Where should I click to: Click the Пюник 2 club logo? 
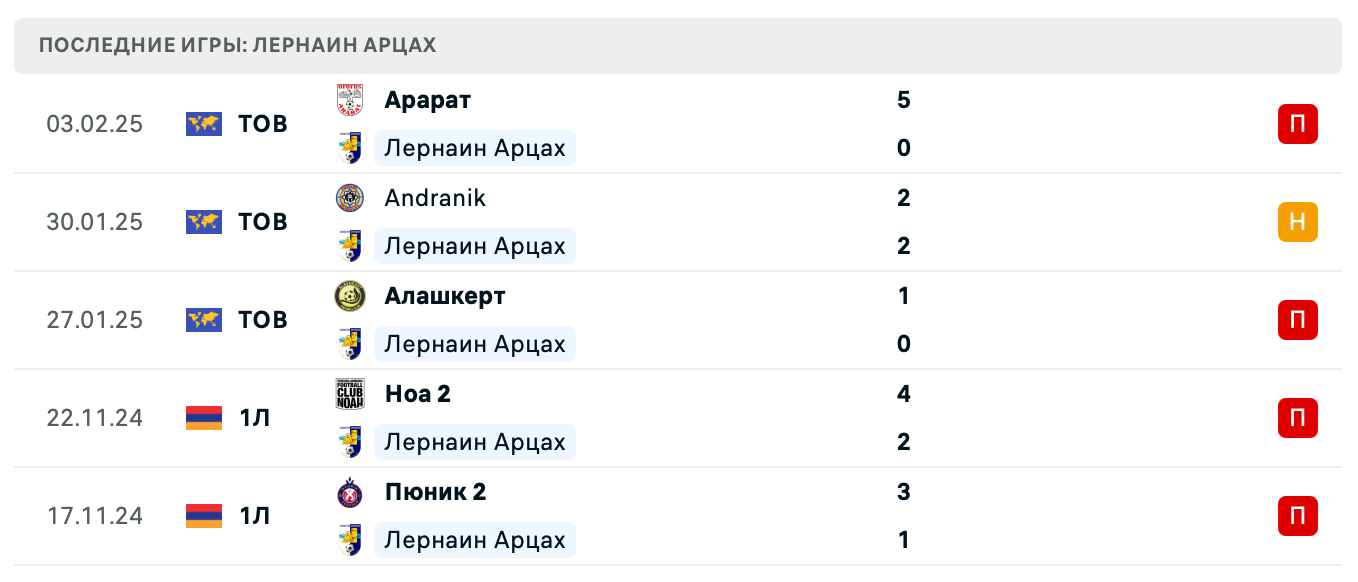point(351,492)
